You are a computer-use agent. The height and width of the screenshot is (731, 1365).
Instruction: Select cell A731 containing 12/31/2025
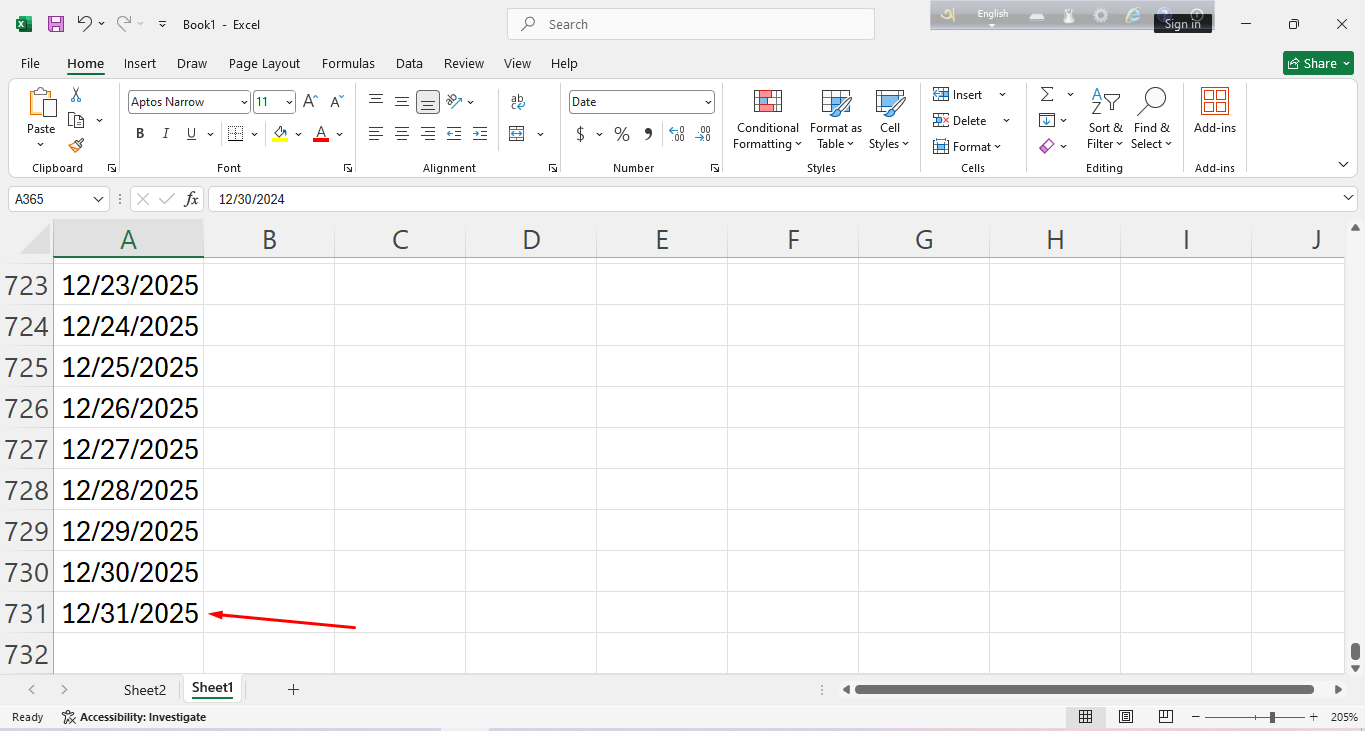pyautogui.click(x=129, y=613)
